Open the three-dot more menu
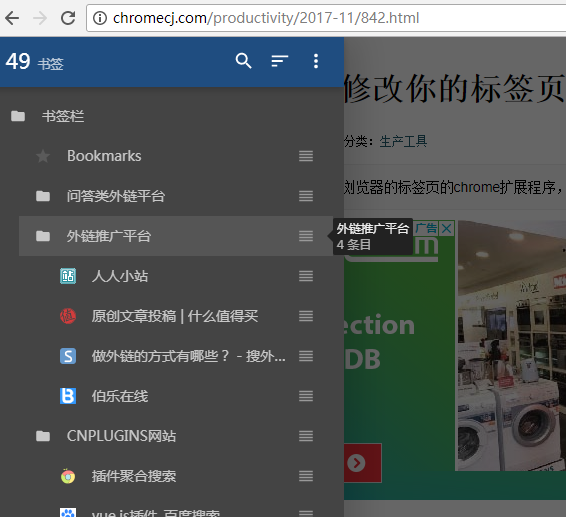 316,61
